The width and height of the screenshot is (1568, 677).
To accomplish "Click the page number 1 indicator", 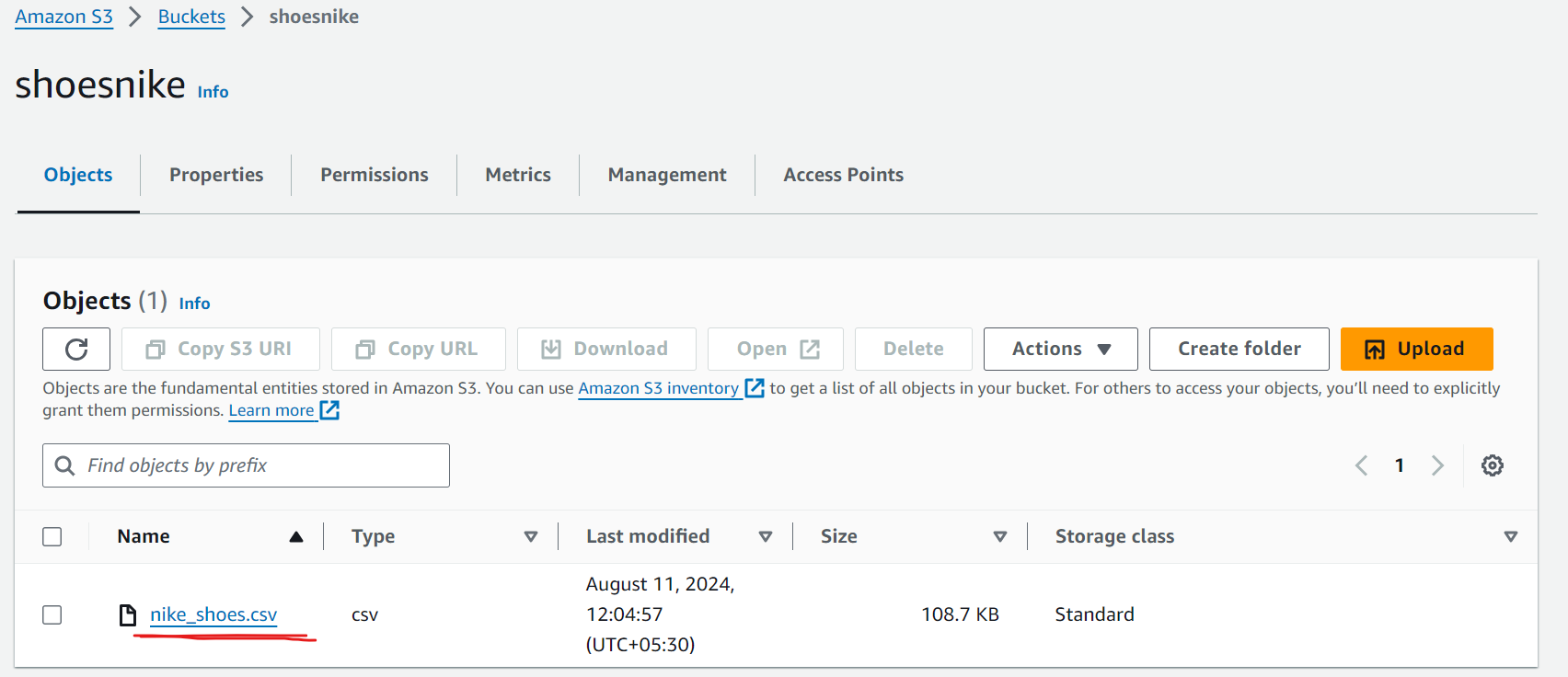I will (x=1400, y=465).
